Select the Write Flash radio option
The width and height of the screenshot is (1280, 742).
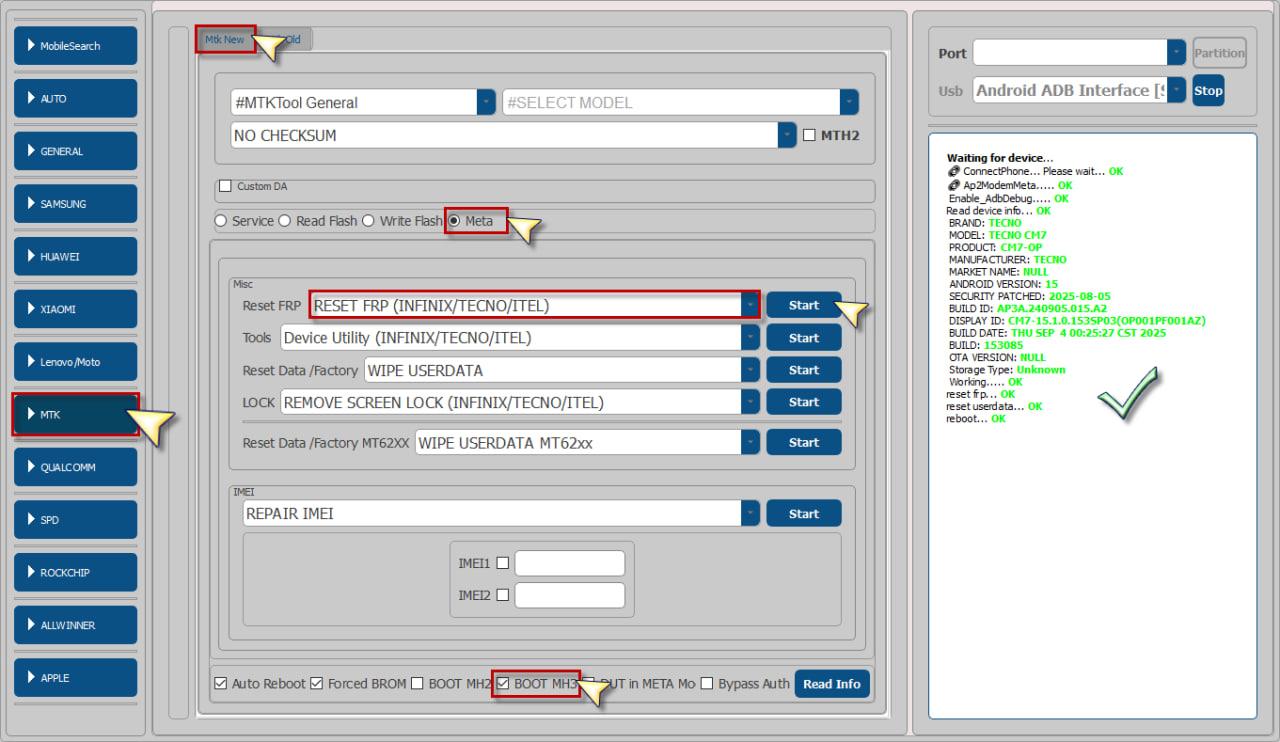pos(369,221)
